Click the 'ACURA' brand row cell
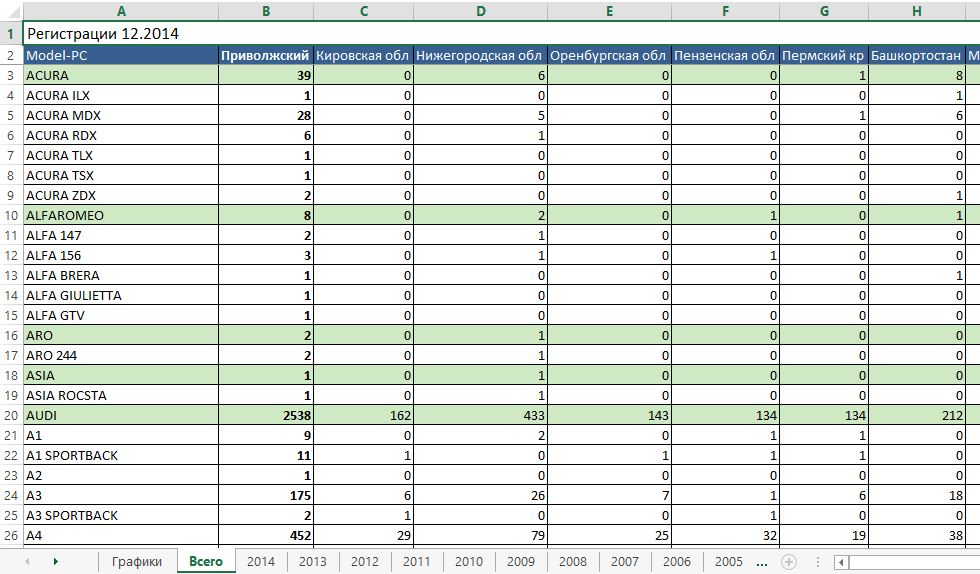980x574 pixels. (x=121, y=75)
